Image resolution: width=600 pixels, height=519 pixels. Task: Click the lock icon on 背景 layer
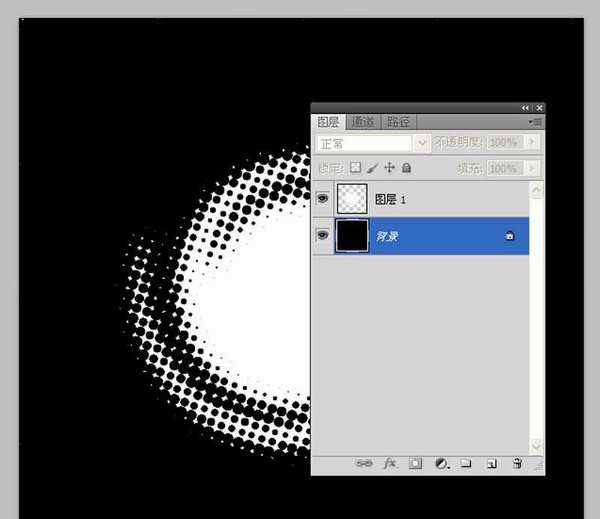pyautogui.click(x=509, y=236)
